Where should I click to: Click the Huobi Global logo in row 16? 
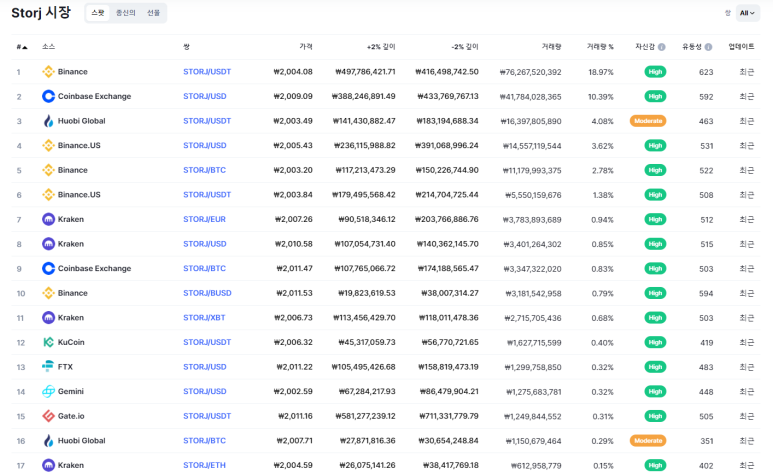48,441
